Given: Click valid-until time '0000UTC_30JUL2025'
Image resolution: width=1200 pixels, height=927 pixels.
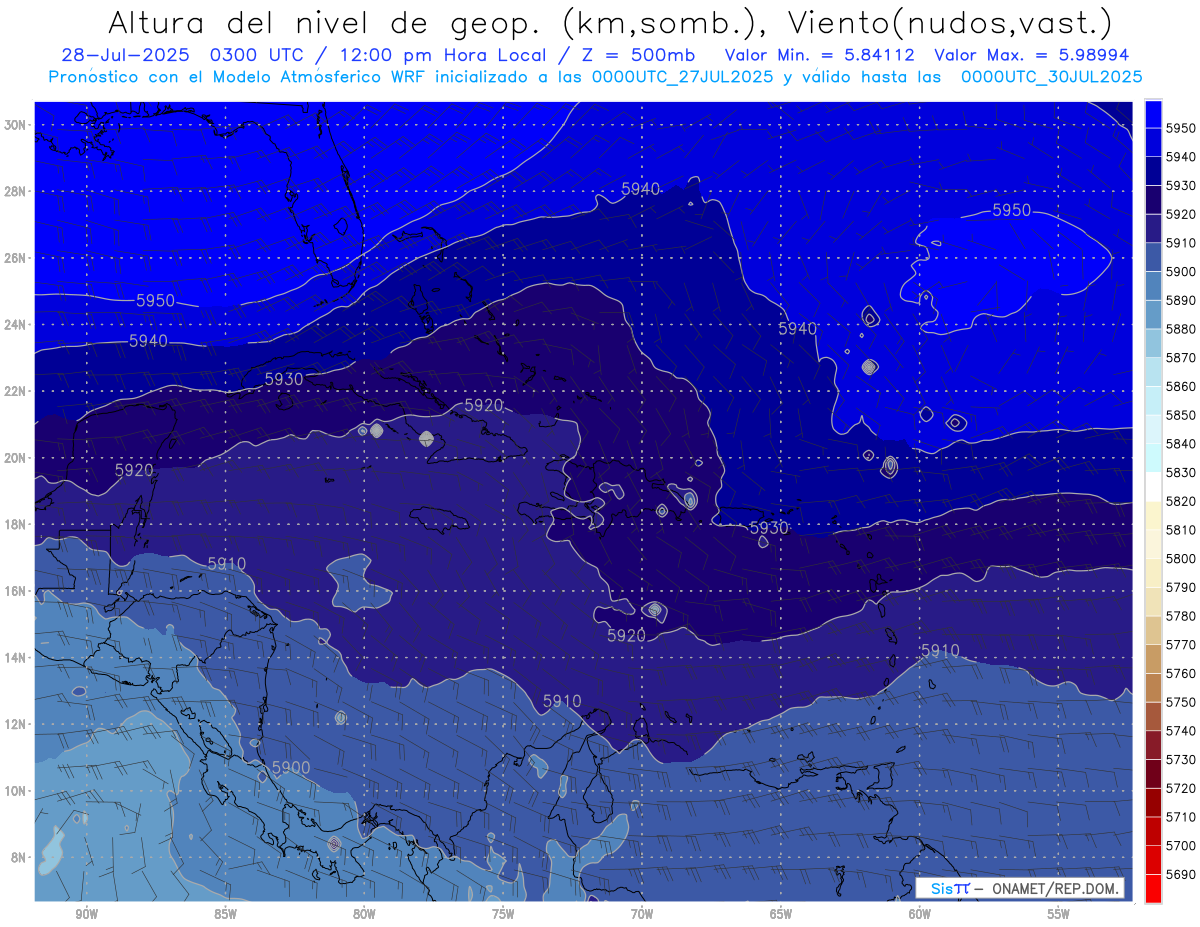Looking at the screenshot, I should [1052, 77].
